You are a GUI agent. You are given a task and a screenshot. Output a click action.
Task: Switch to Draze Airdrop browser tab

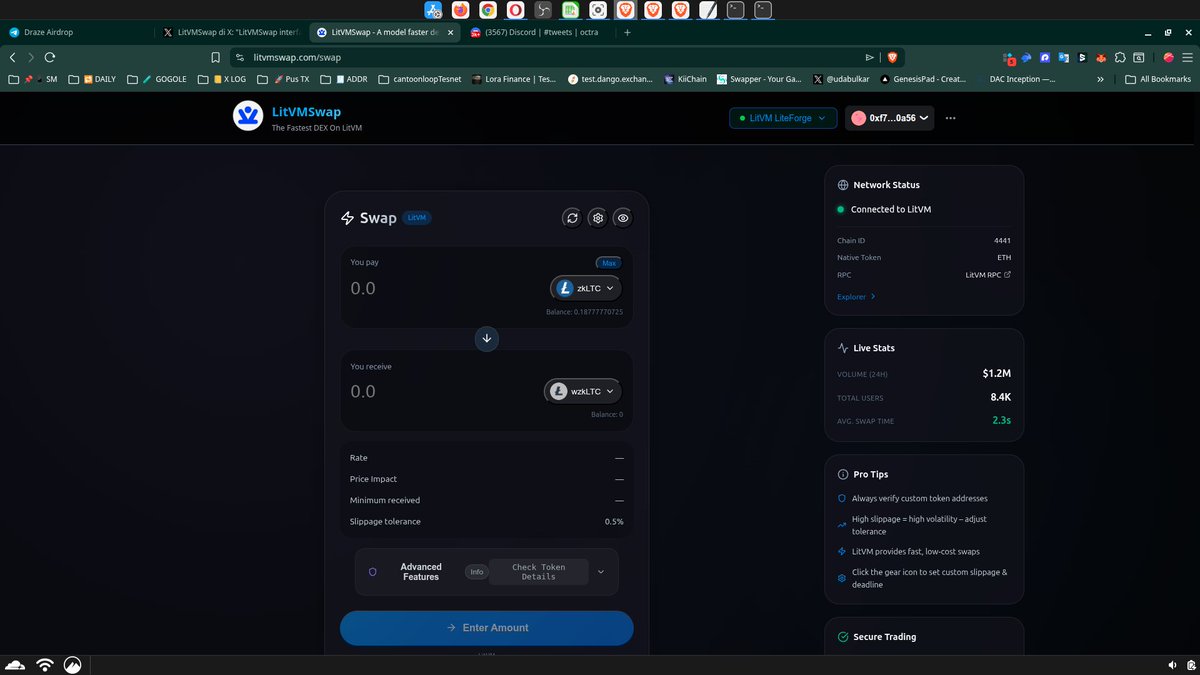point(80,32)
